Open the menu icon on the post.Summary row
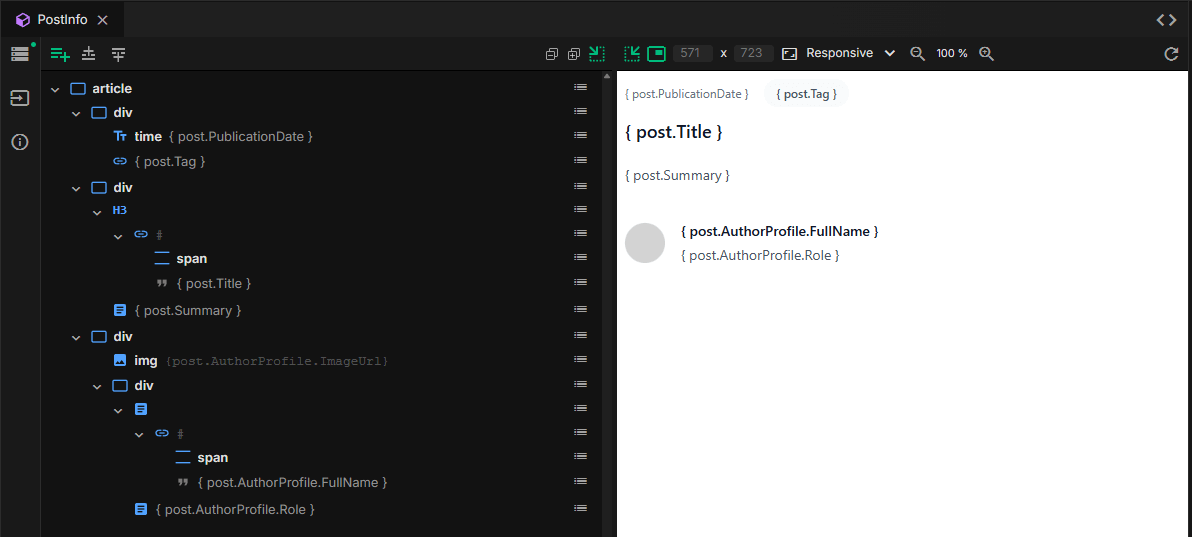1192x537 pixels. point(581,310)
